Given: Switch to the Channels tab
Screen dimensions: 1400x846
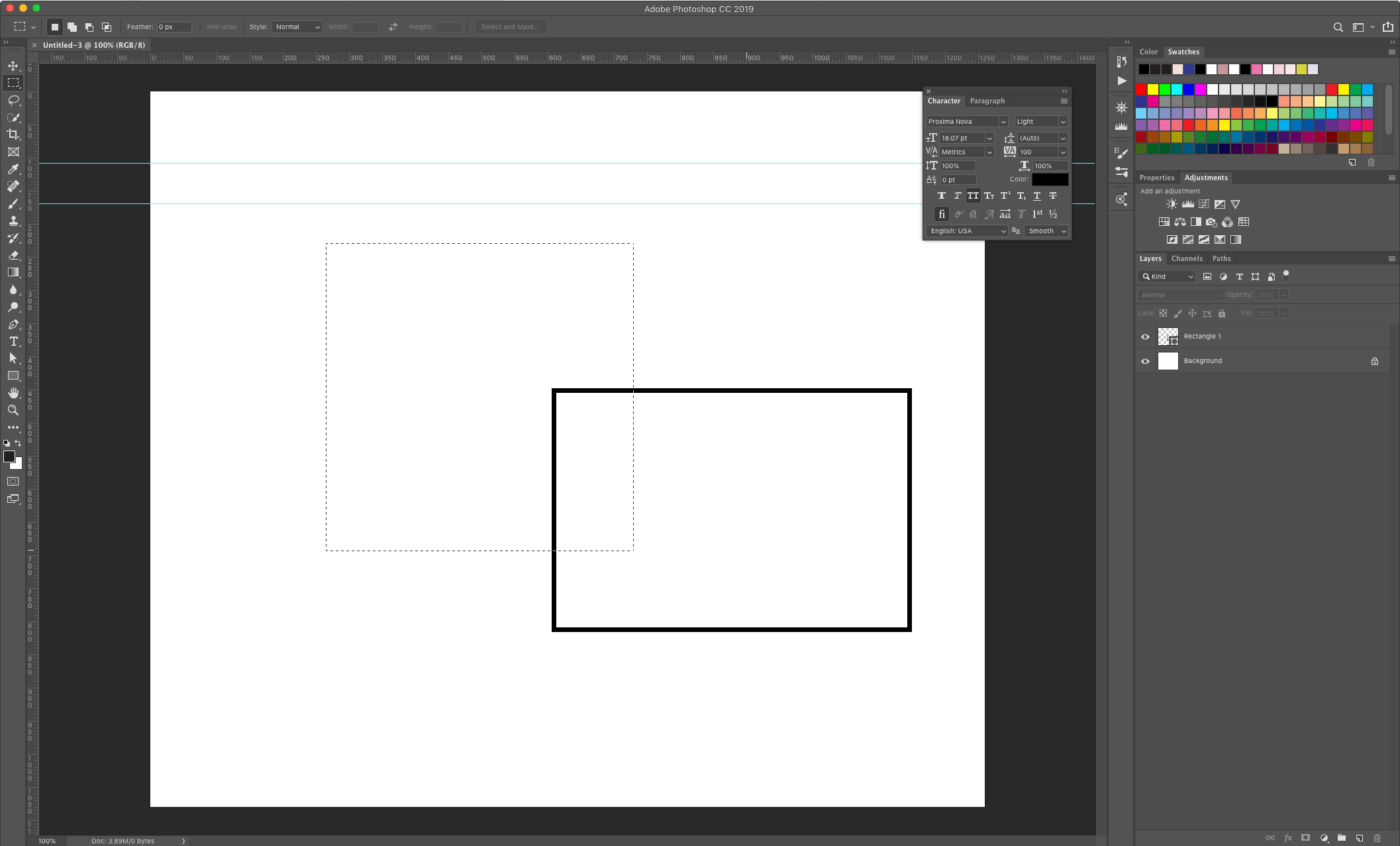Looking at the screenshot, I should [x=1186, y=259].
